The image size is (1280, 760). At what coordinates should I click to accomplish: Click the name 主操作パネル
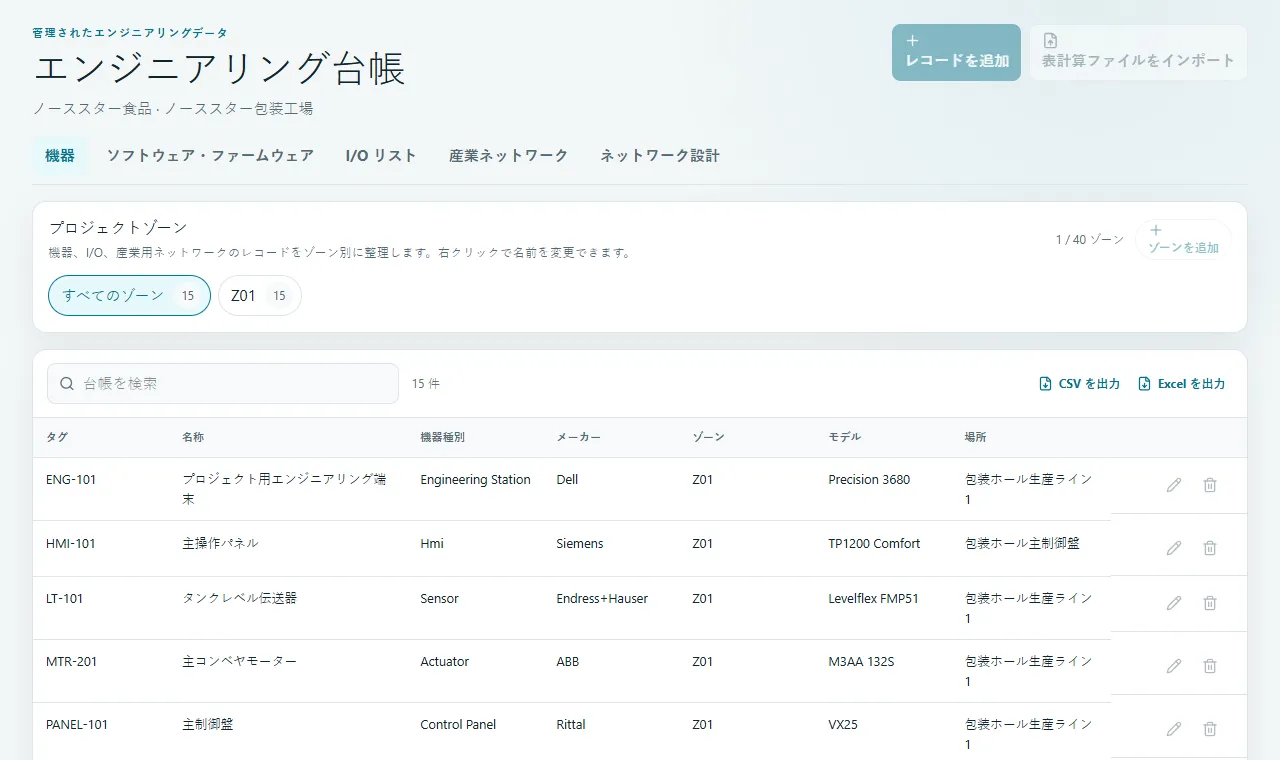220,544
